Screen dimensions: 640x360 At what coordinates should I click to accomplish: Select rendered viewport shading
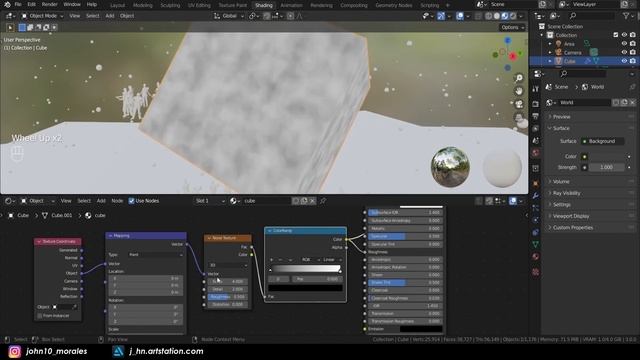coord(513,16)
